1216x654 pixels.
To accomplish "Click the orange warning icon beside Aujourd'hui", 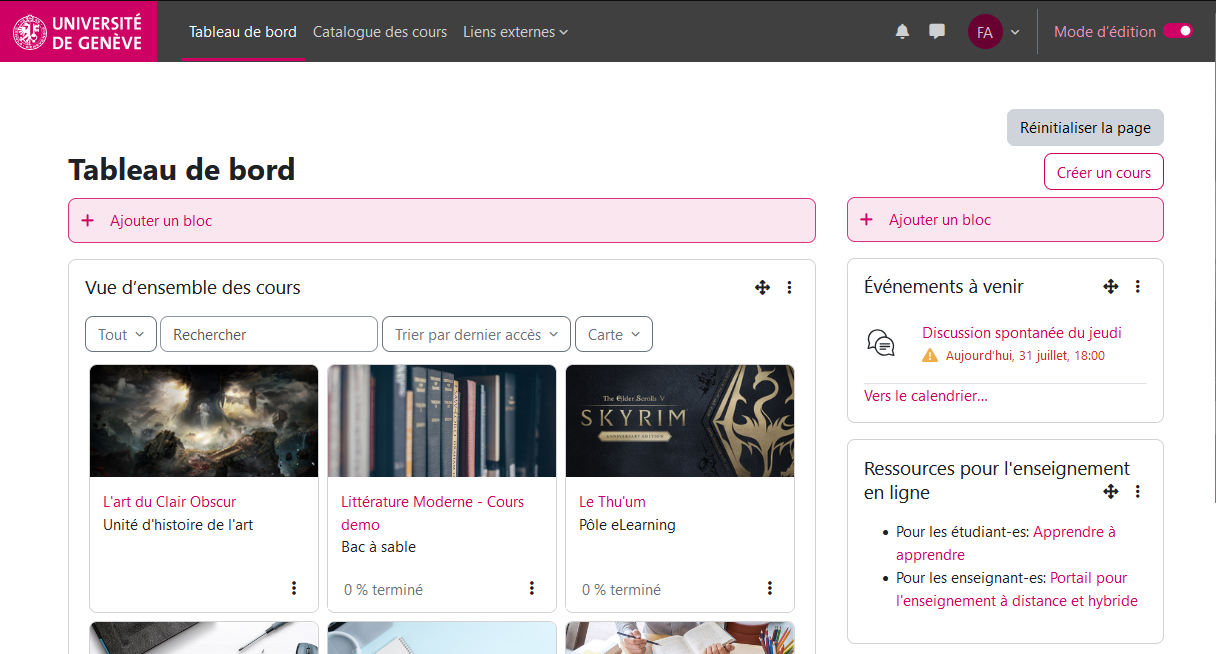I will [x=930, y=355].
